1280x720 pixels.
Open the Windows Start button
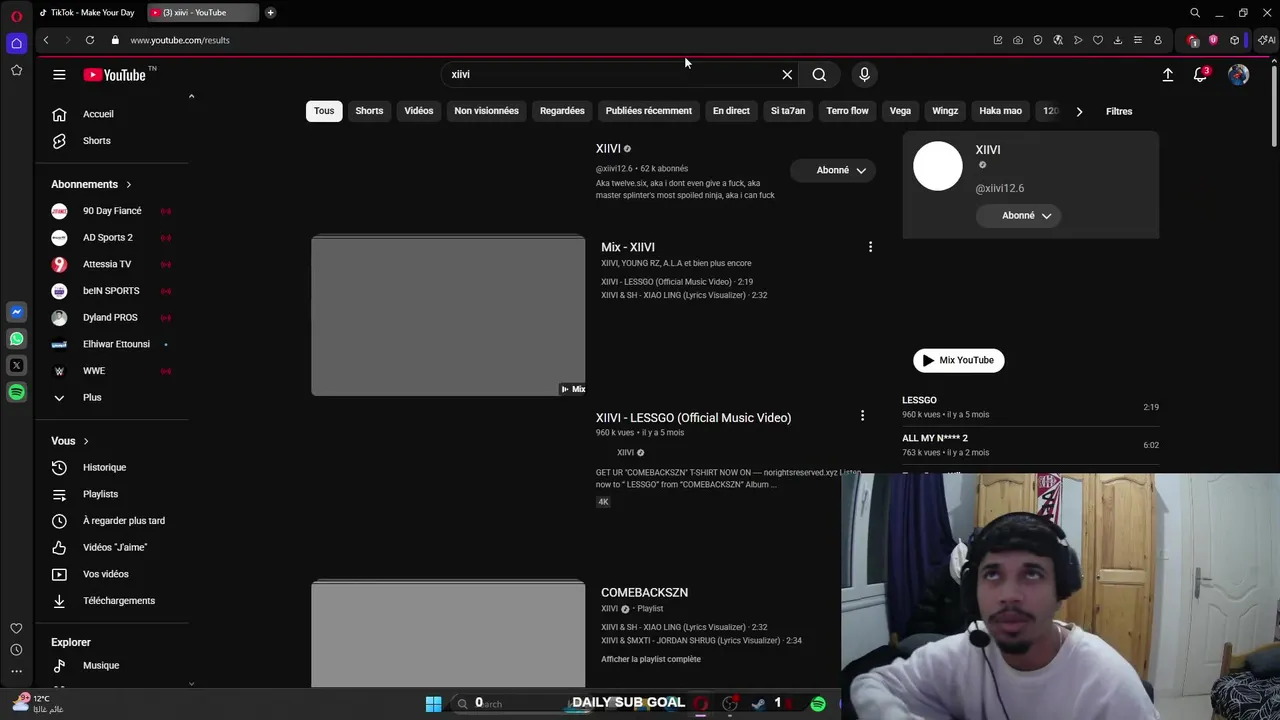433,704
